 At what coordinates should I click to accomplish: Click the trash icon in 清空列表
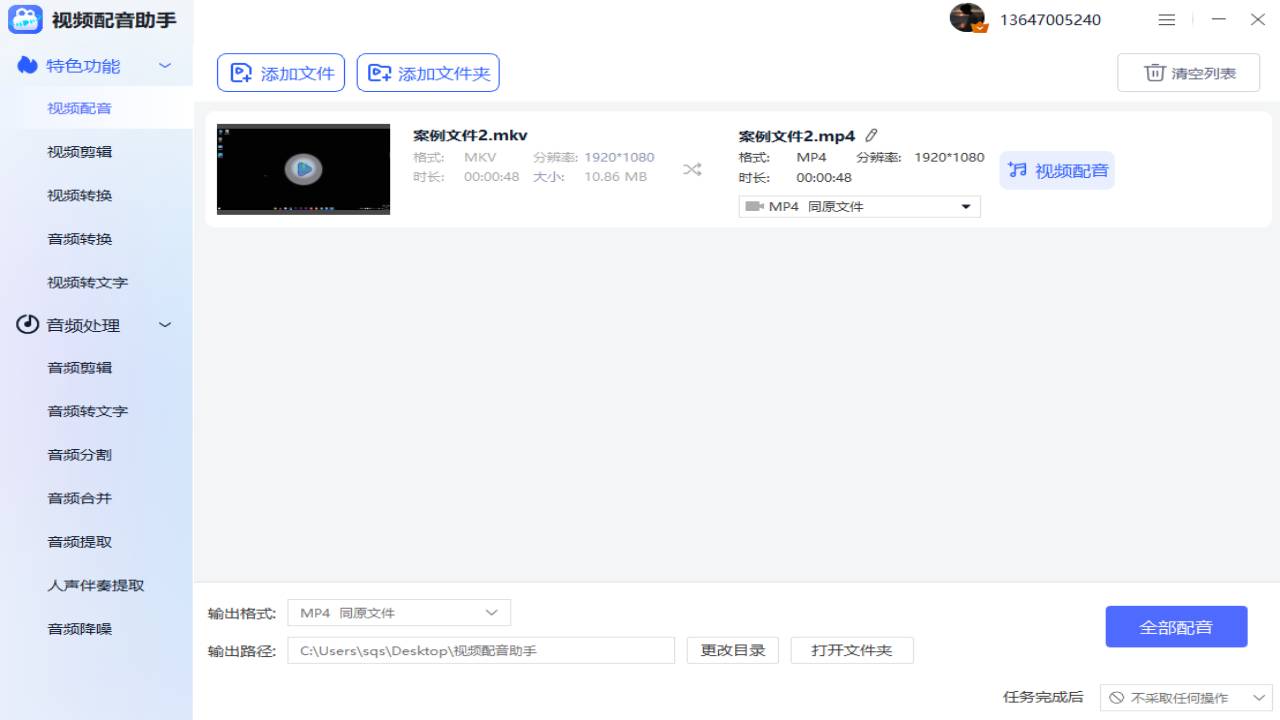1155,72
